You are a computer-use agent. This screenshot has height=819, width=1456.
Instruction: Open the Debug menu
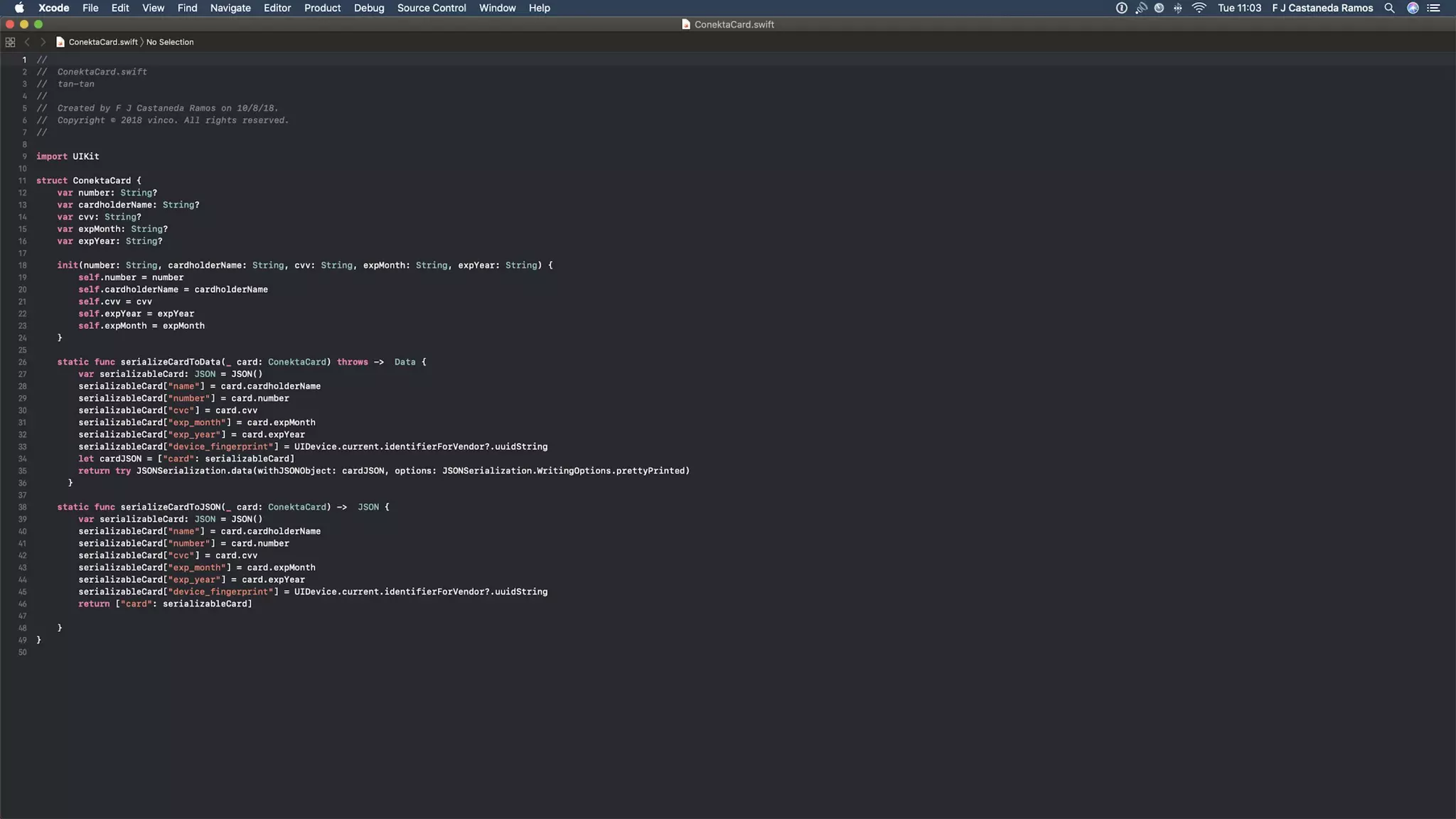pyautogui.click(x=369, y=8)
